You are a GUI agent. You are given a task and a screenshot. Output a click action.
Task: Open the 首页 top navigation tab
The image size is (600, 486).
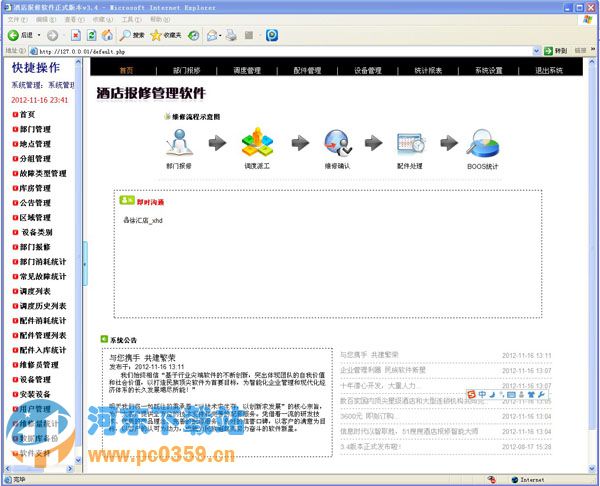coord(126,70)
